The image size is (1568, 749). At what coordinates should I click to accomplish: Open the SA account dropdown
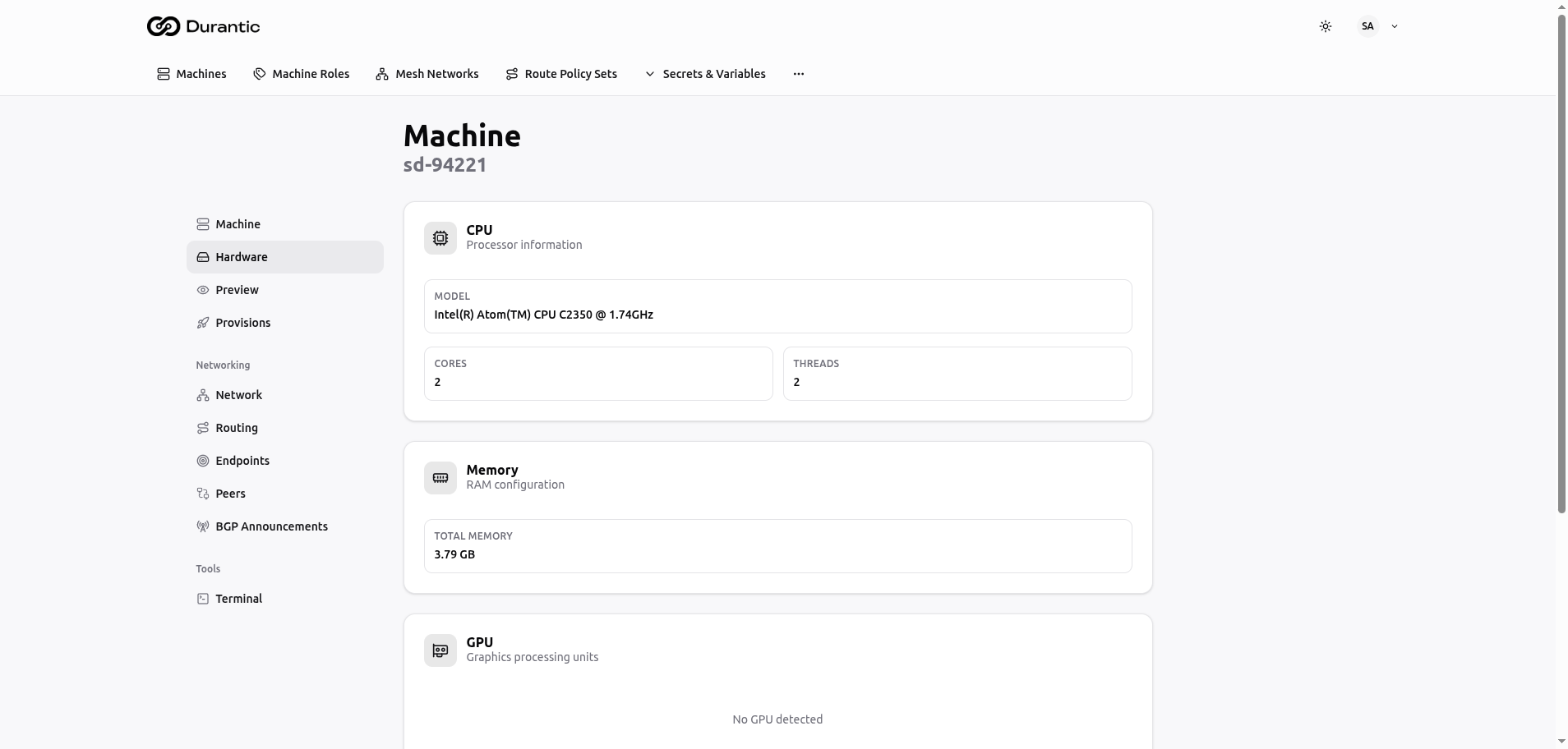click(1377, 25)
